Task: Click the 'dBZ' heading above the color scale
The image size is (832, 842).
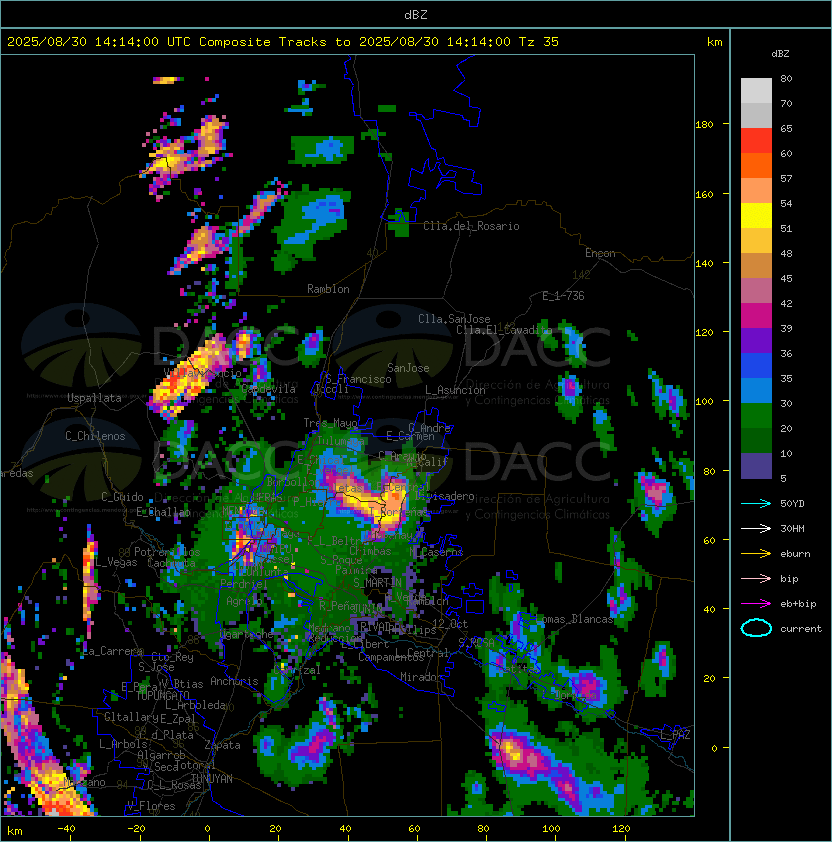Action: coord(780,54)
